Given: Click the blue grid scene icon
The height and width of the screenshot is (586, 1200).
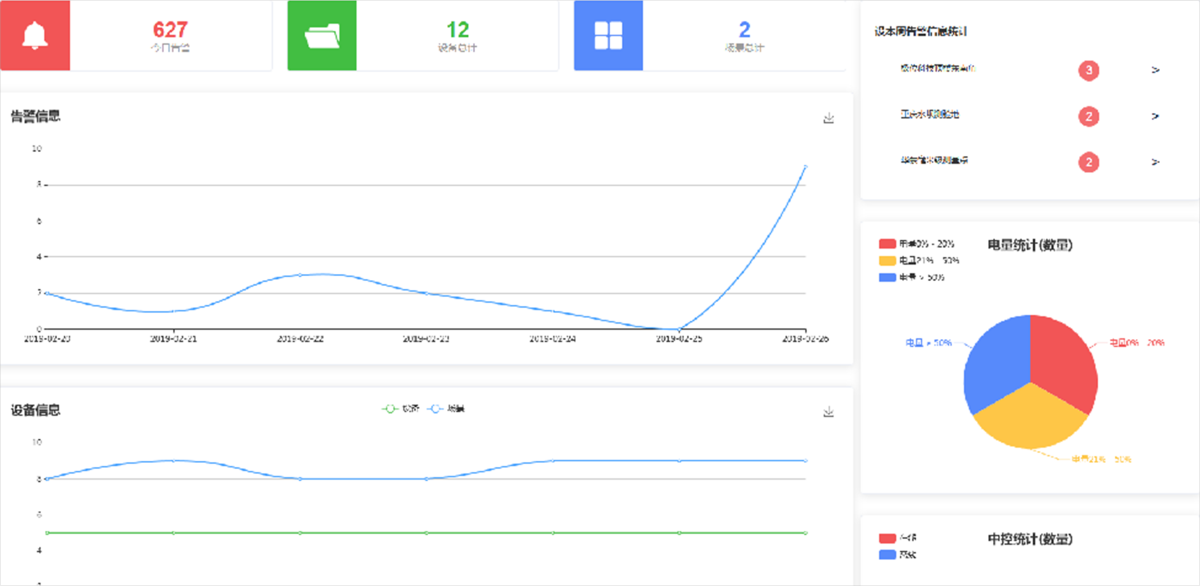Looking at the screenshot, I should tap(608, 35).
